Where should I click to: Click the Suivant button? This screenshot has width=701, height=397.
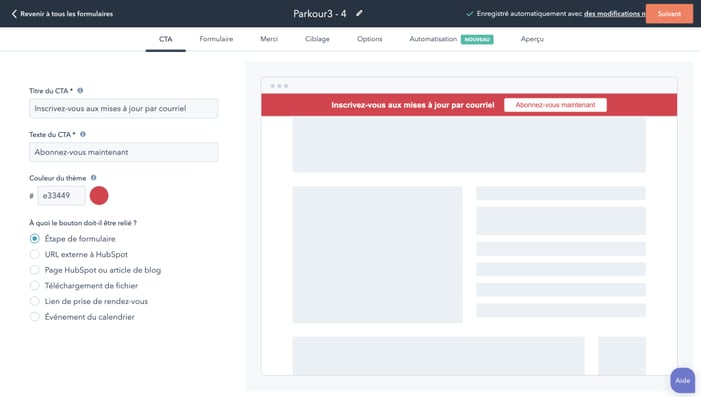point(669,14)
